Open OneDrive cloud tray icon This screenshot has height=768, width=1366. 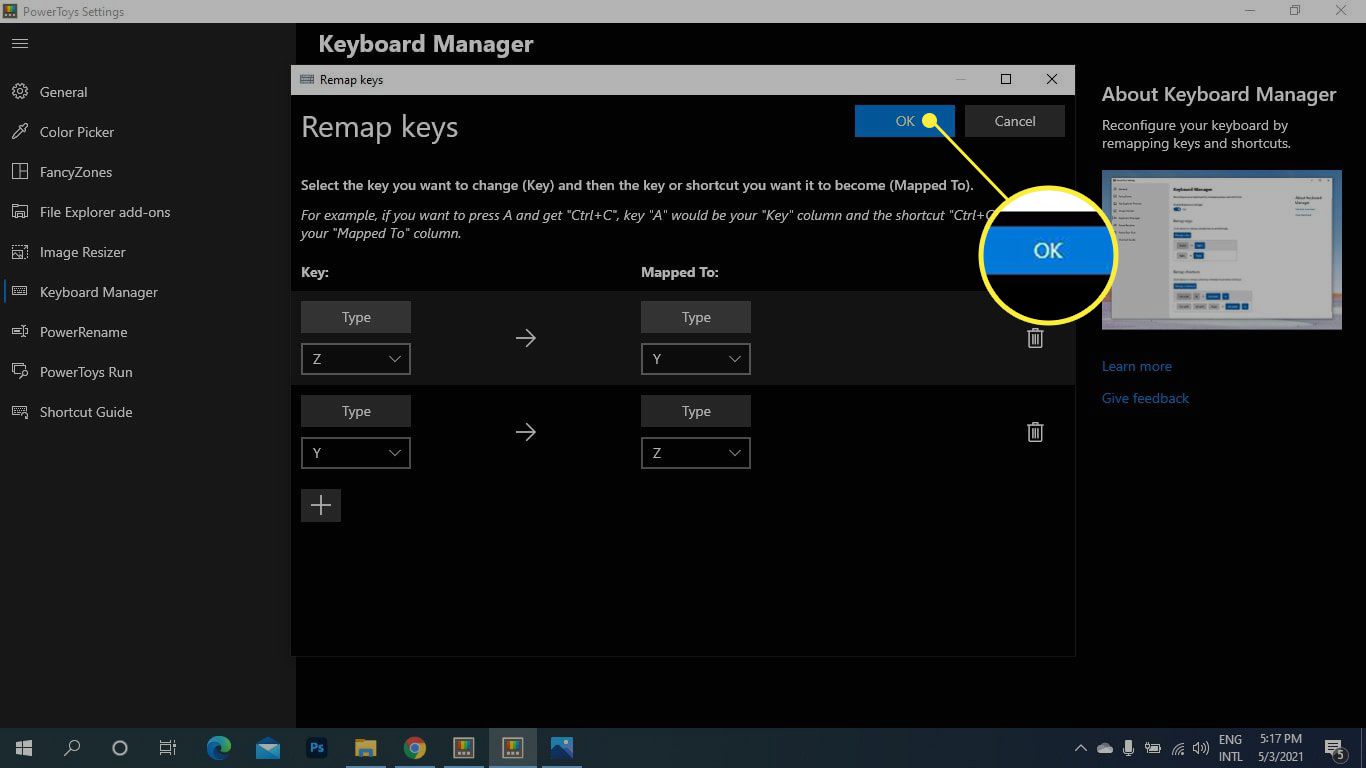(x=1105, y=748)
